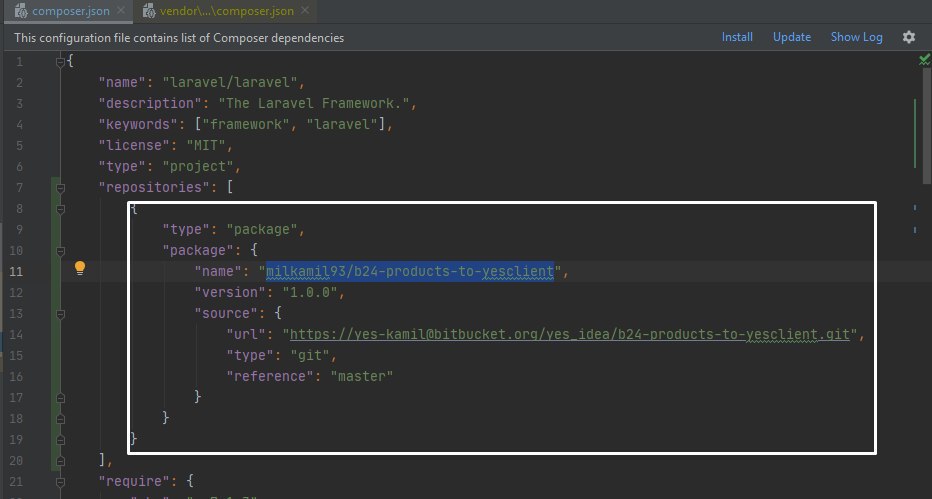The image size is (932, 499).
Task: Click fold end marker on line 17
Action: 60,397
